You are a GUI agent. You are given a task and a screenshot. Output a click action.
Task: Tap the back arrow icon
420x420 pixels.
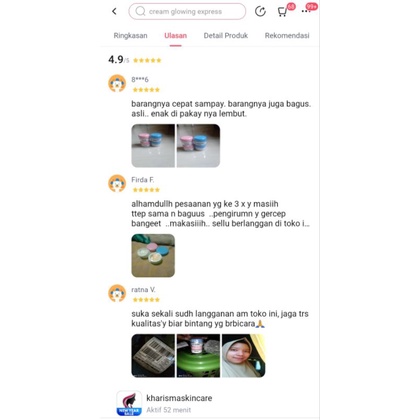tap(114, 11)
